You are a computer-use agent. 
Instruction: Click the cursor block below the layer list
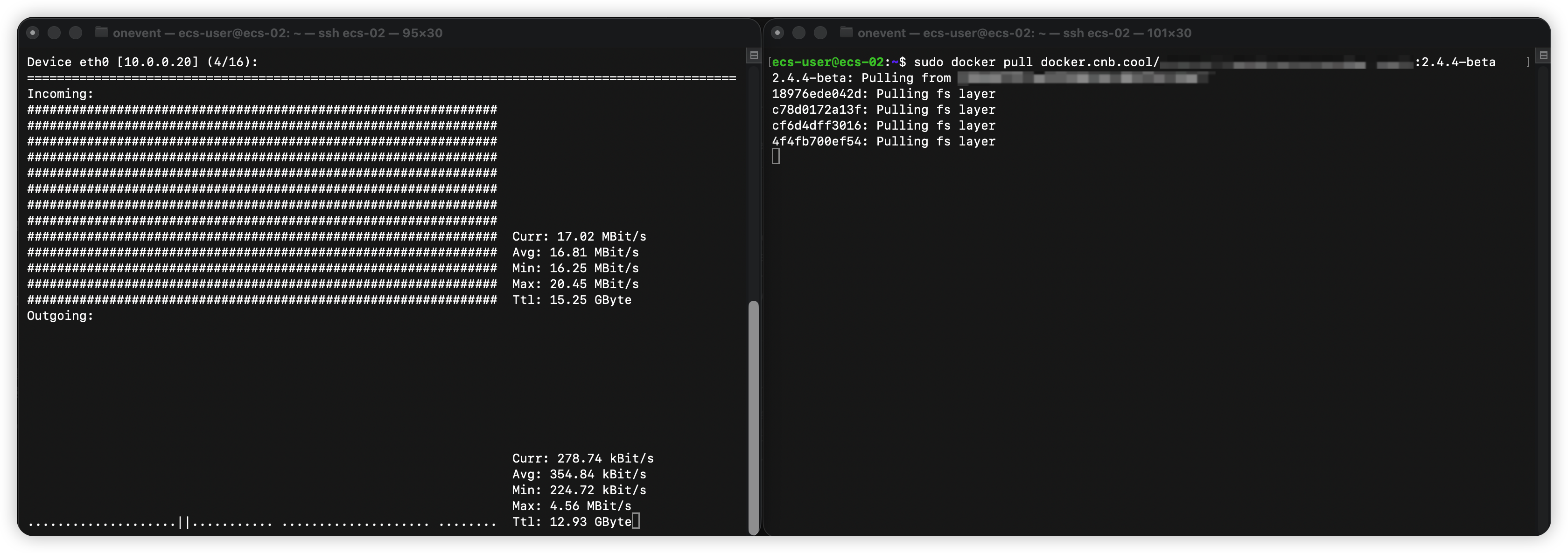point(776,157)
